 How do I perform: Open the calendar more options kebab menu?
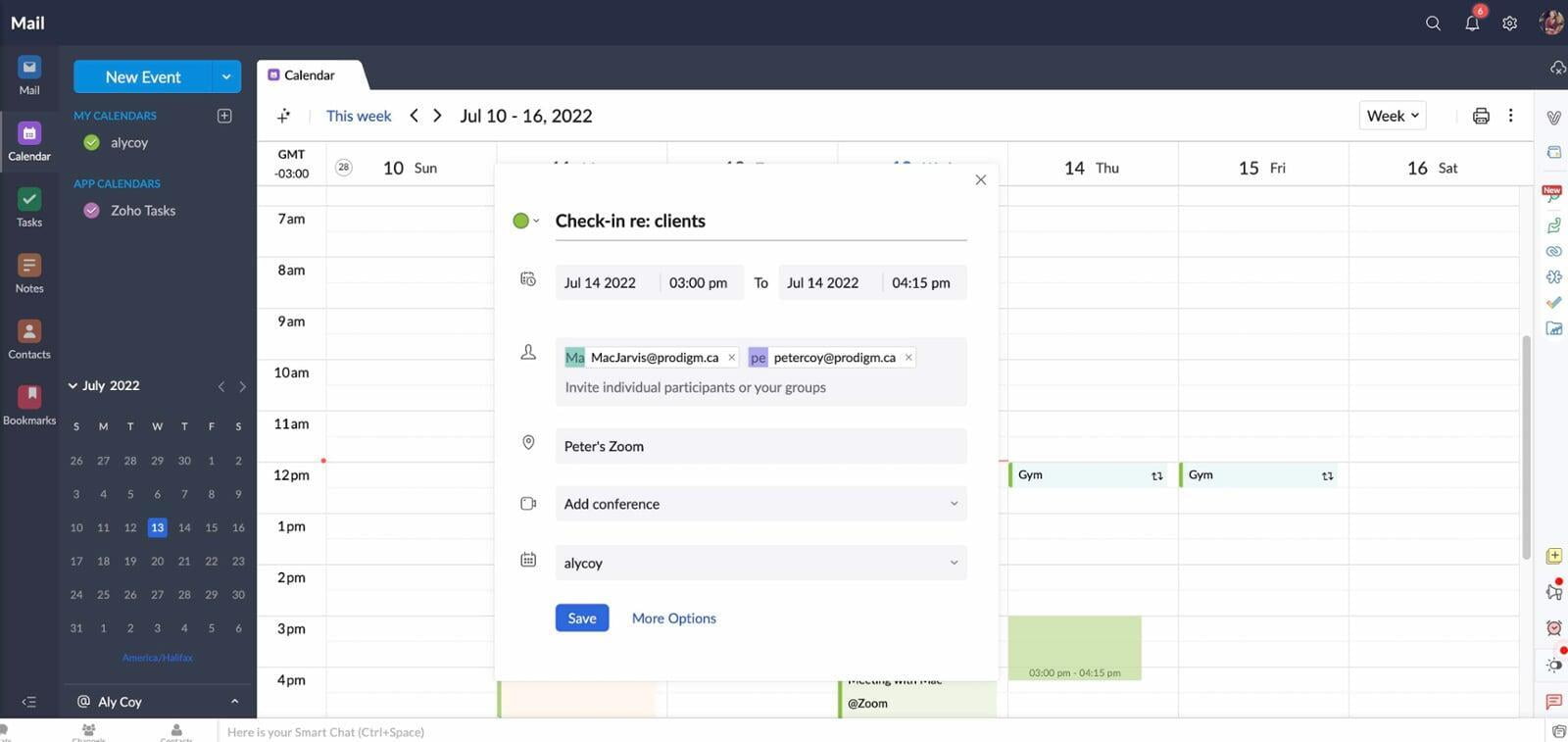tap(1511, 116)
